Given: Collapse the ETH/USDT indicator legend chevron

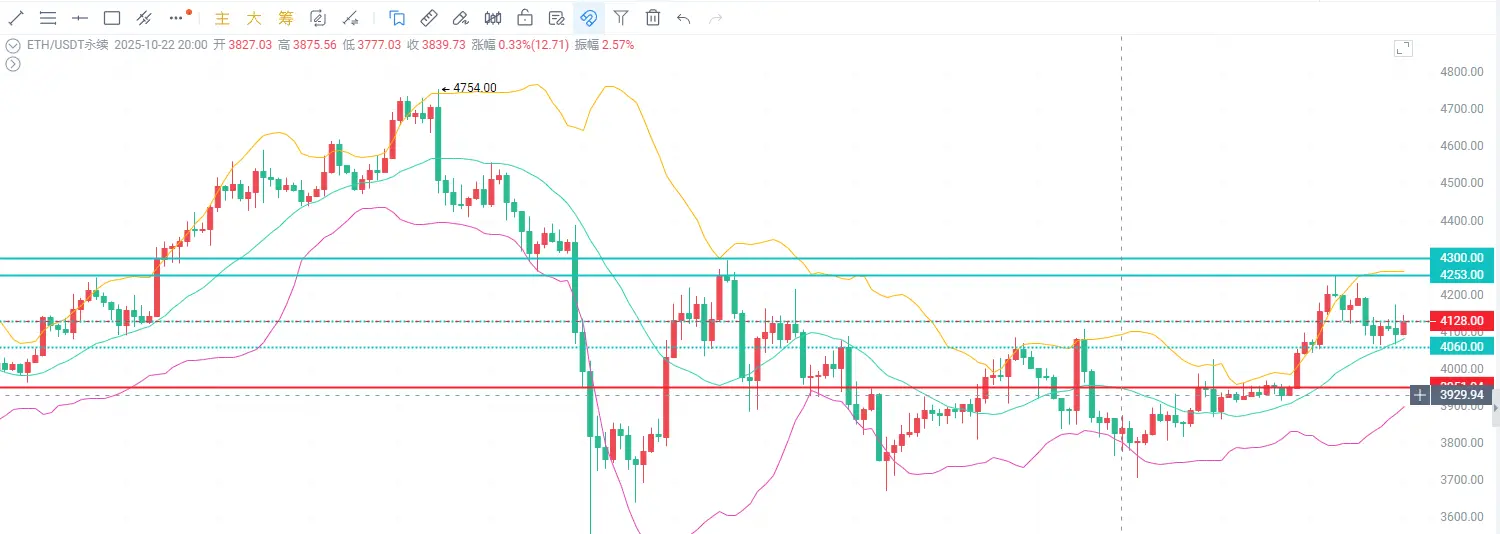Looking at the screenshot, I should pyautogui.click(x=12, y=45).
